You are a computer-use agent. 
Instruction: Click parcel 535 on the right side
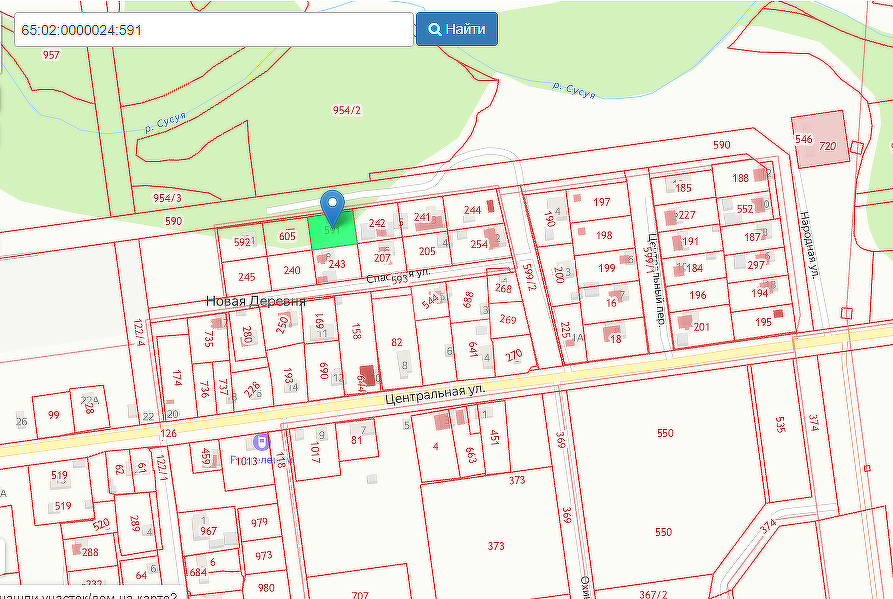[780, 424]
